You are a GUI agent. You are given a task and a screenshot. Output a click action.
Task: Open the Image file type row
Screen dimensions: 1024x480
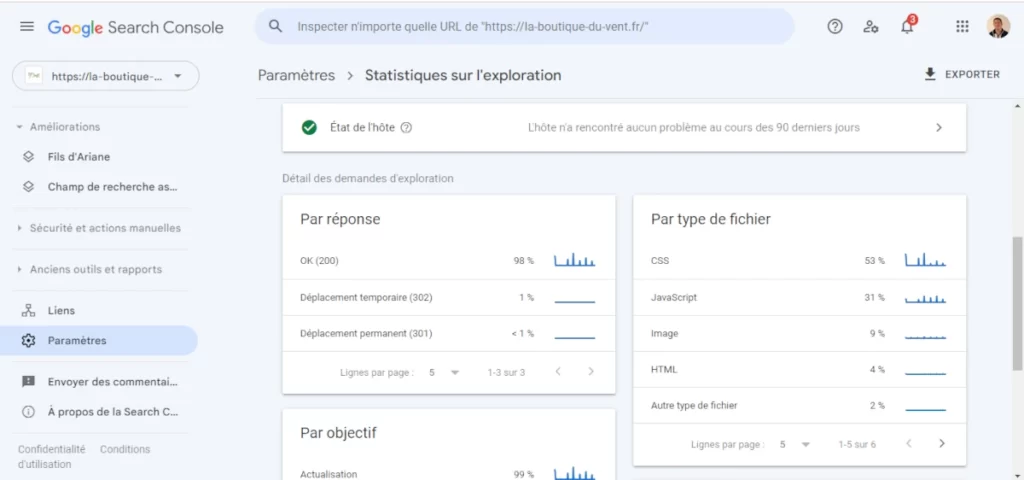pyautogui.click(x=799, y=333)
